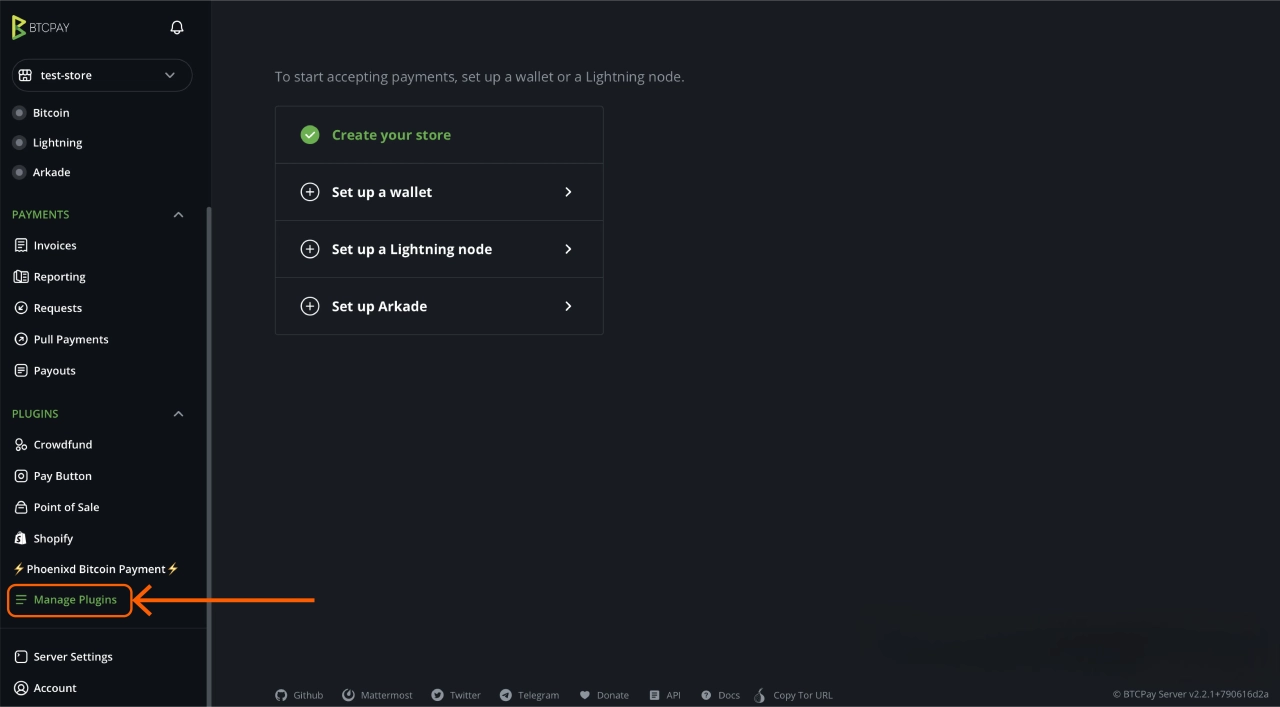The width and height of the screenshot is (1280, 707).
Task: Click the Donate heart icon
Action: 603,694
